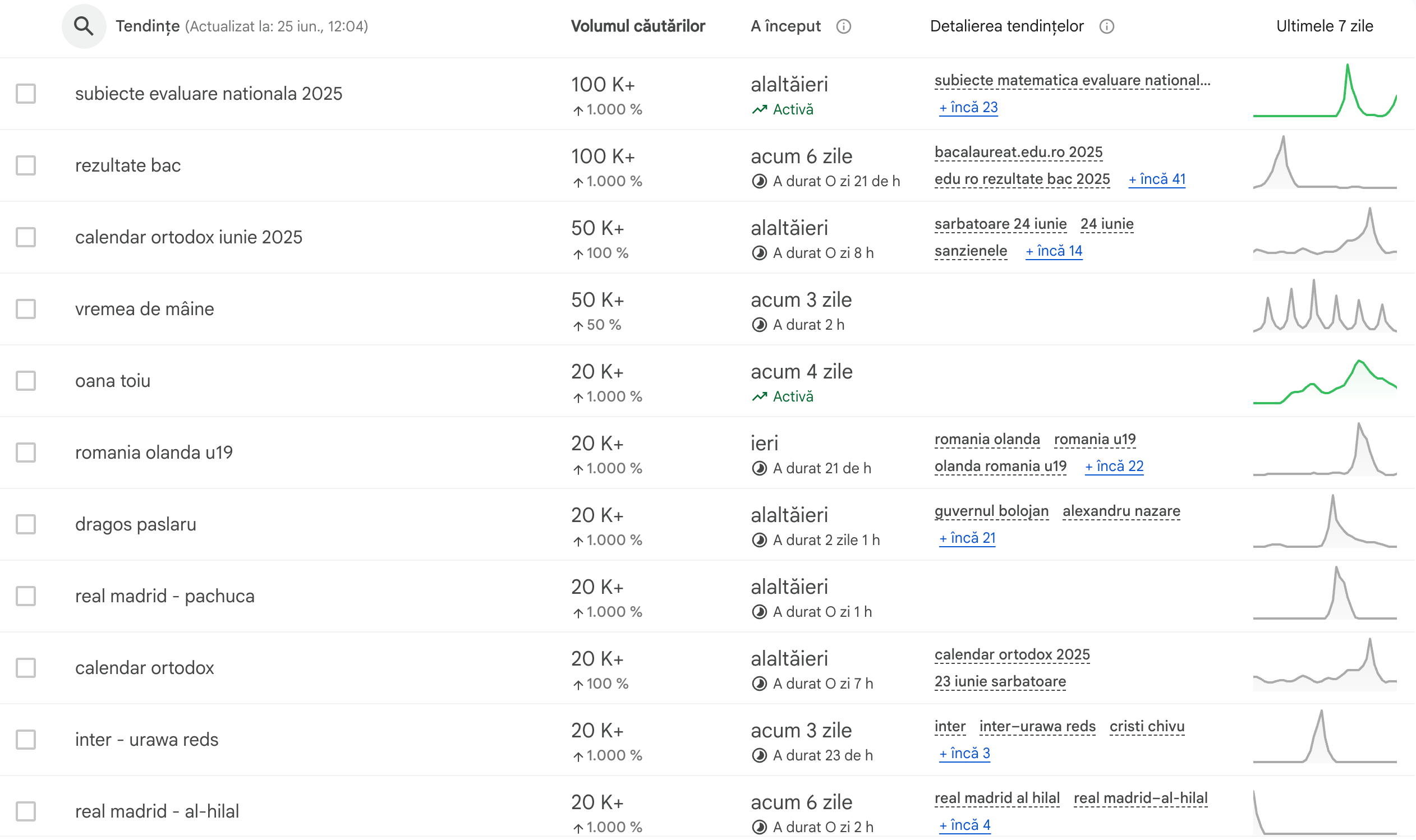Click the up-arrow icon beside 50 % for vremea de mâine

(x=577, y=325)
